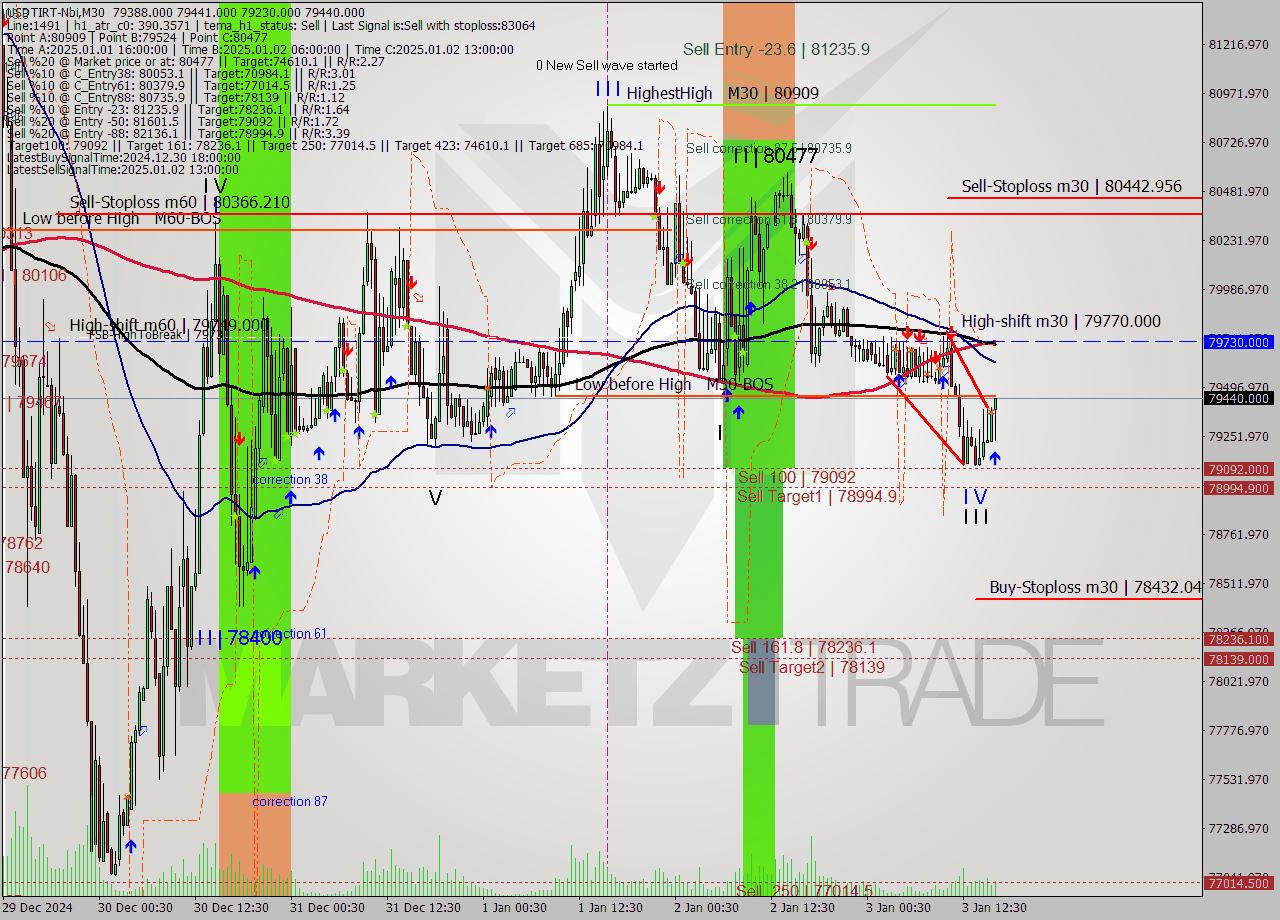Click the red 79092.000 price tag
Screen dimensions: 1280x920
click(1239, 469)
